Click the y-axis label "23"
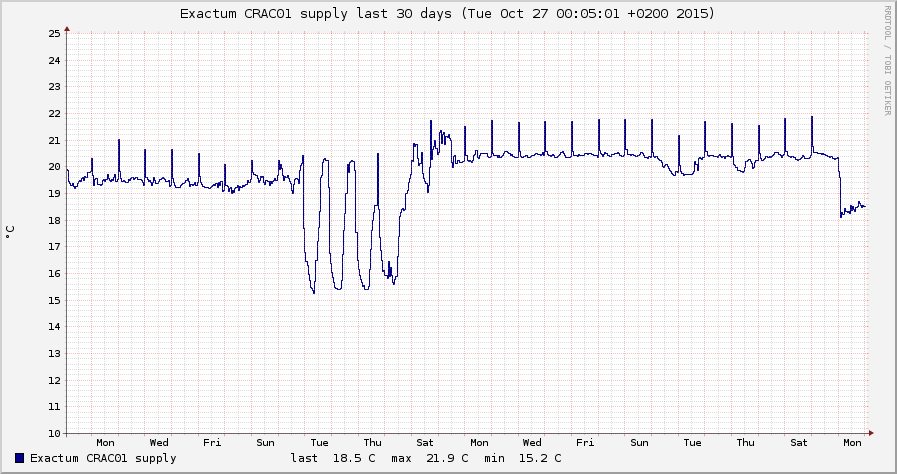The height and width of the screenshot is (474, 897). coord(54,87)
